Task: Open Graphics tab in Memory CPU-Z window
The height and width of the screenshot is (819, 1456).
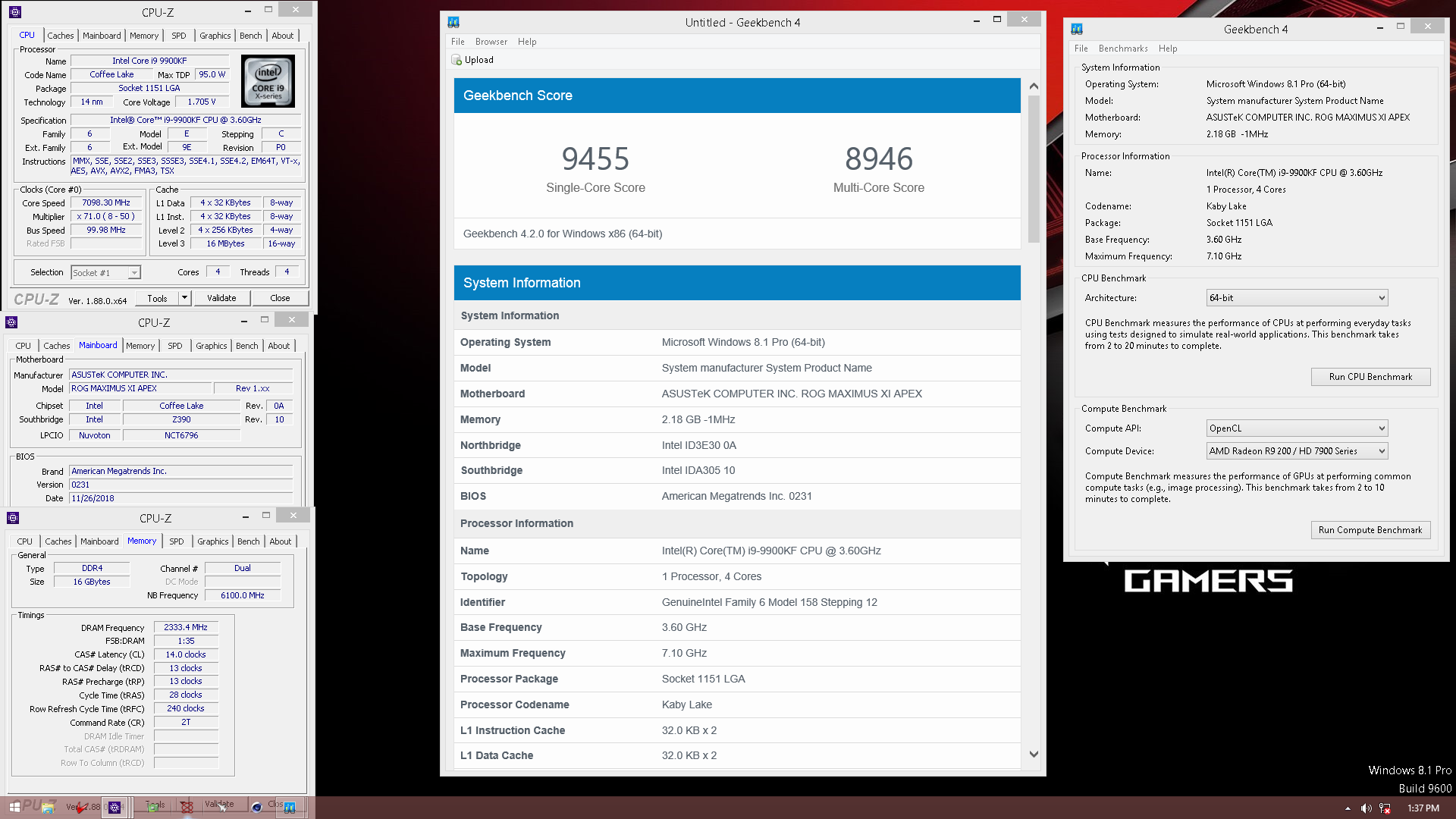Action: tap(213, 541)
